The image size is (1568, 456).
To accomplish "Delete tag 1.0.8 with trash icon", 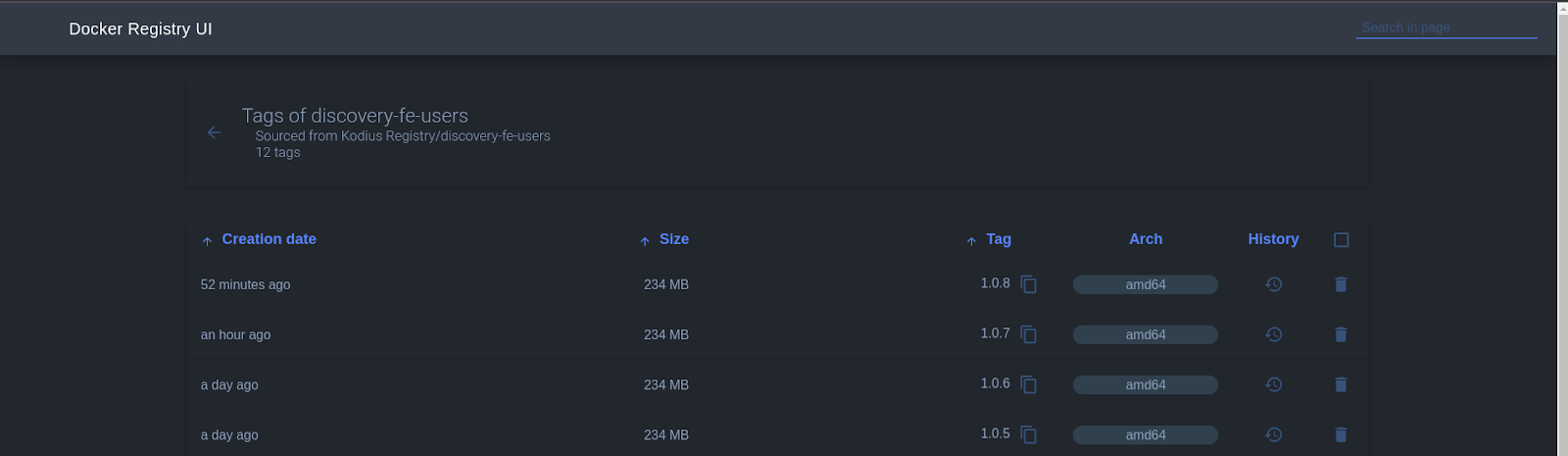I will (1341, 284).
